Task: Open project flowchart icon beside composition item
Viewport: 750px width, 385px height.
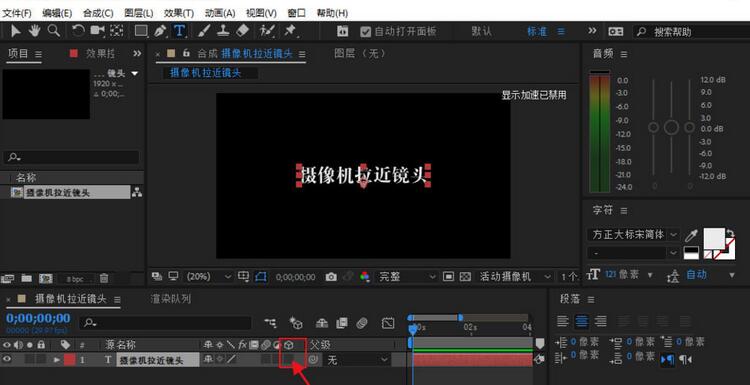Action: (x=137, y=193)
